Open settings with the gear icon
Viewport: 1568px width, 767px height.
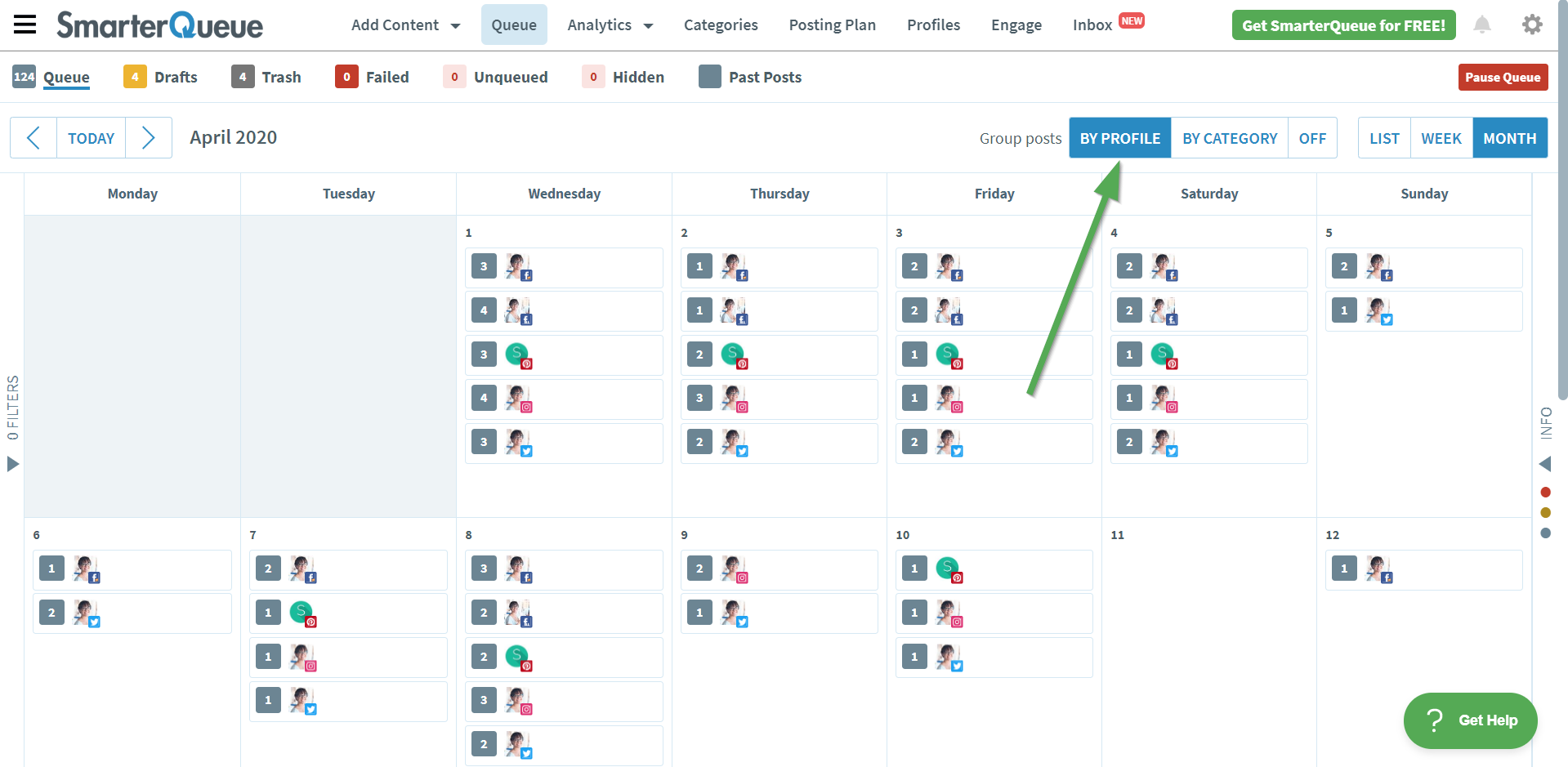[x=1532, y=25]
